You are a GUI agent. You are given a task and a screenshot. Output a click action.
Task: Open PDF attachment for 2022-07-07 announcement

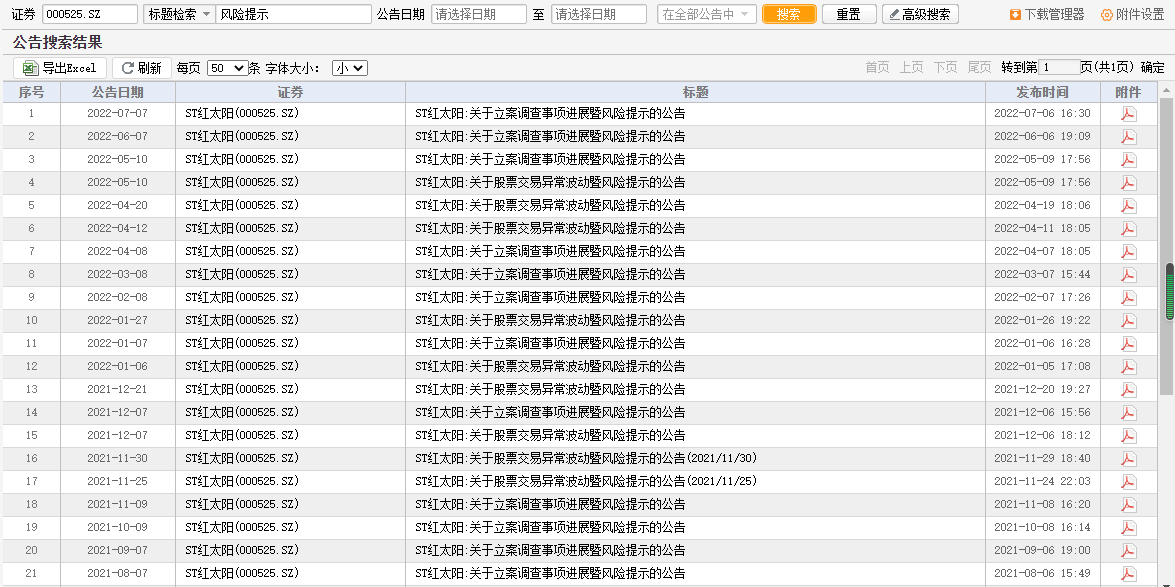pos(1128,113)
